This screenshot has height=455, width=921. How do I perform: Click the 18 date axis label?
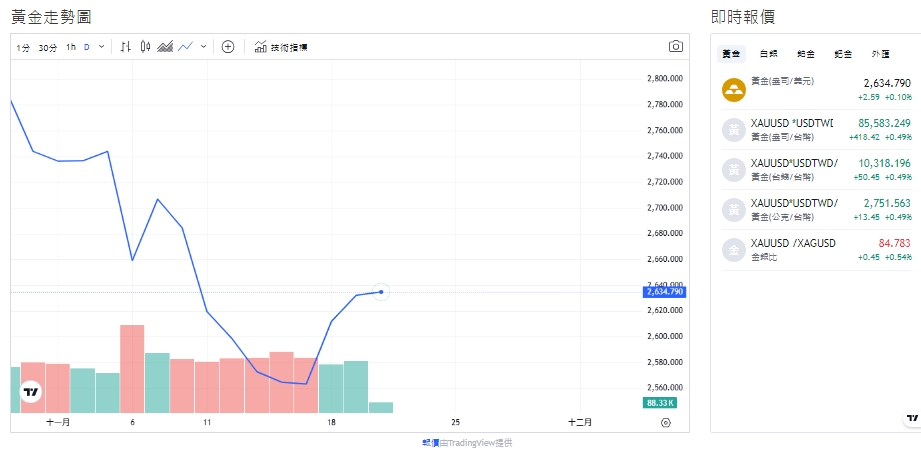point(332,422)
